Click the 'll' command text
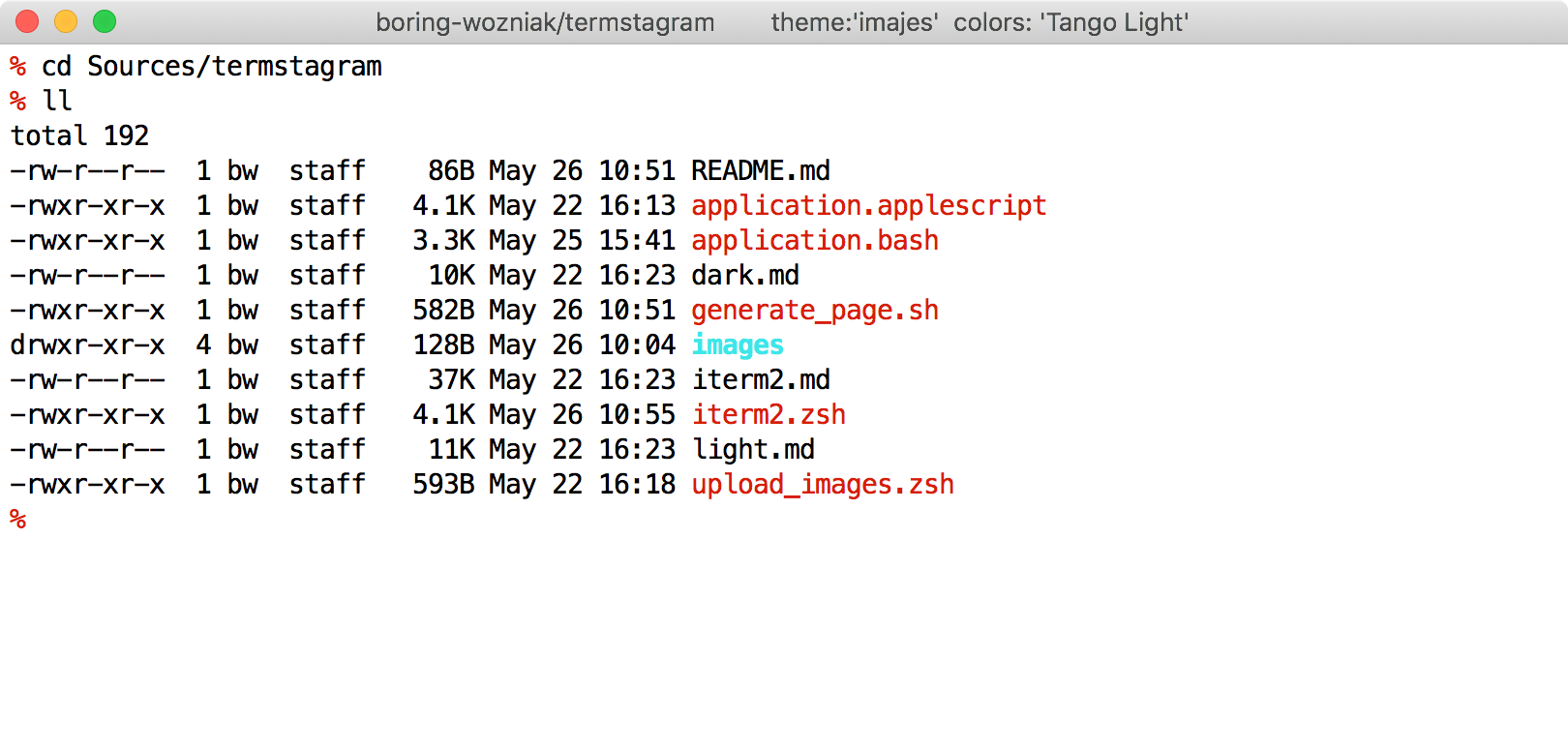Screen dimensions: 1568x749 [56, 102]
